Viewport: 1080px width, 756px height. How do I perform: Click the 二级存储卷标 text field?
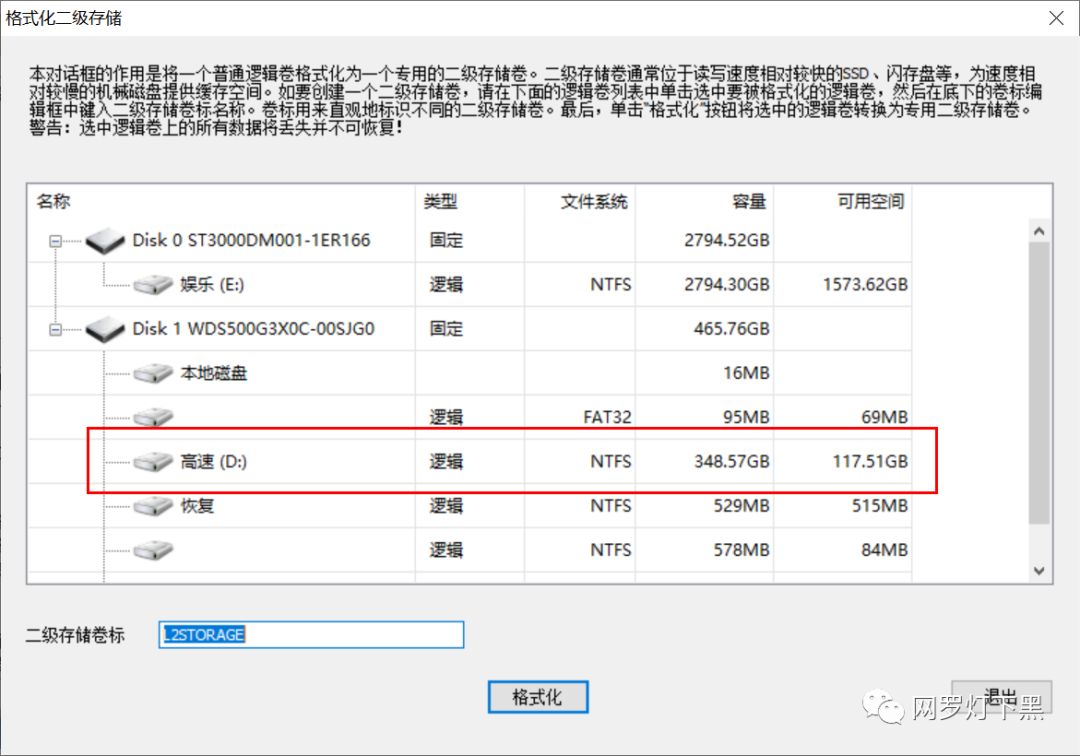pyautogui.click(x=311, y=635)
